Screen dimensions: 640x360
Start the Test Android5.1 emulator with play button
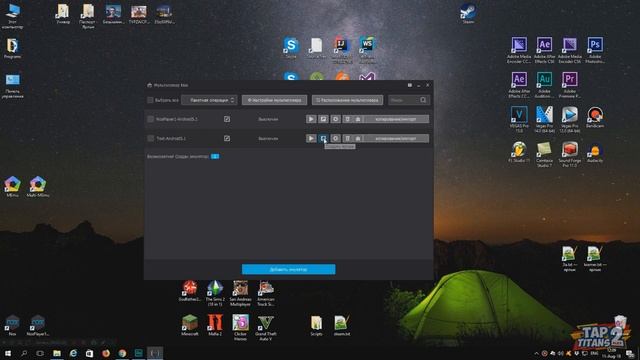311,138
